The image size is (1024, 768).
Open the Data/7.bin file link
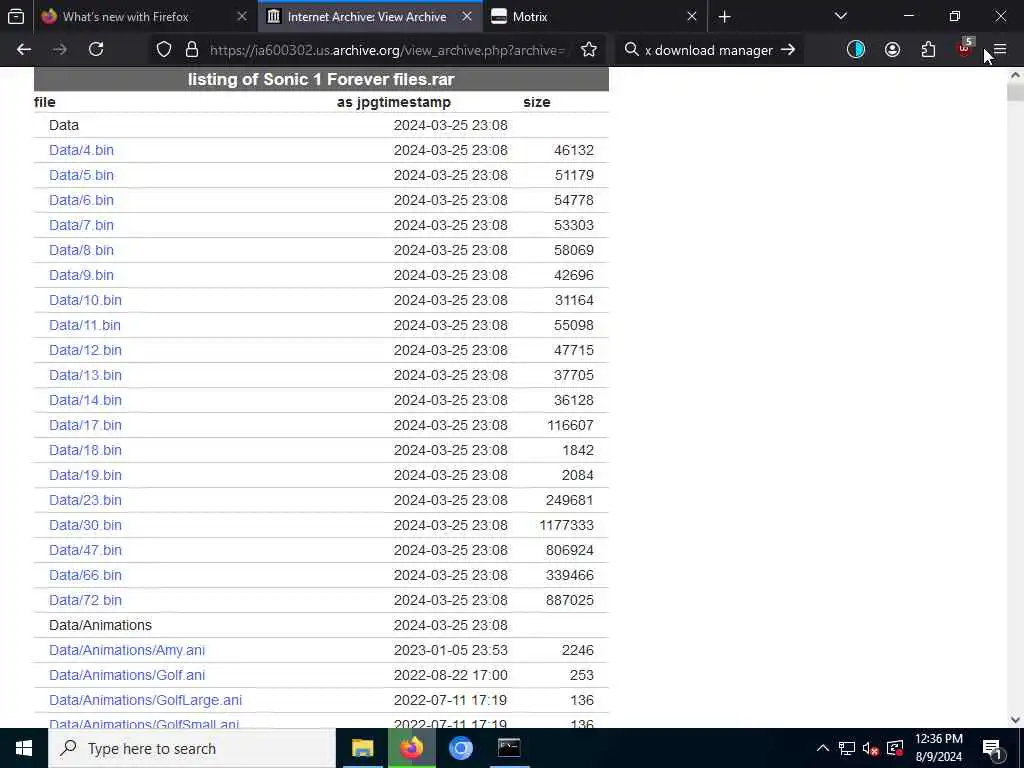click(82, 225)
